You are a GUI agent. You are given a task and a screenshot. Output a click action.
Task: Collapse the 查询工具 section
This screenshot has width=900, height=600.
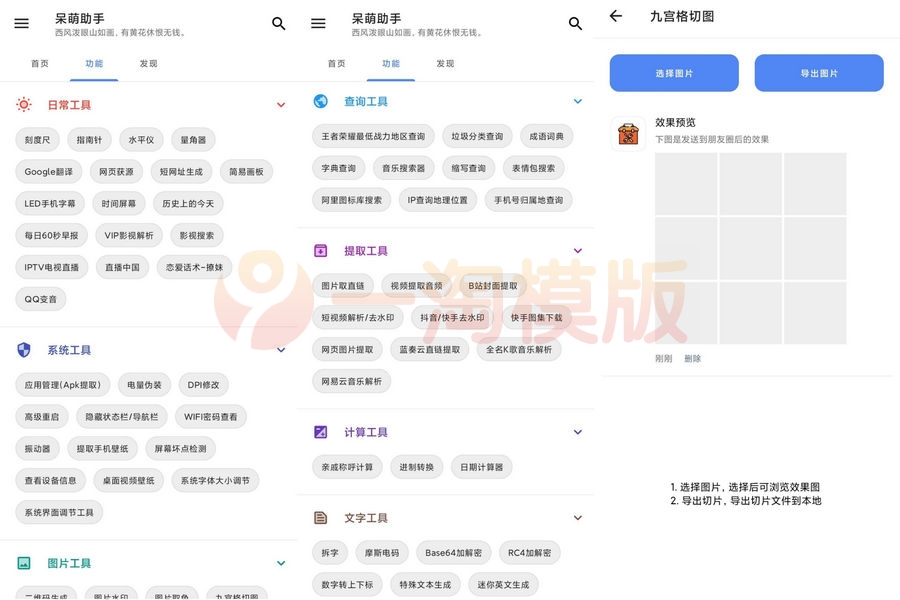(x=578, y=101)
